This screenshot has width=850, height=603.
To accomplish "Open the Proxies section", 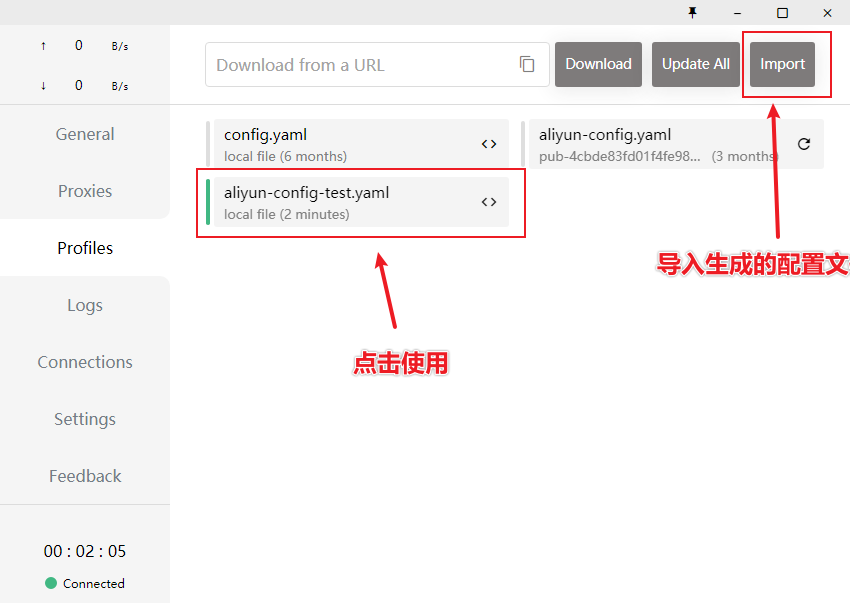I will pyautogui.click(x=85, y=191).
